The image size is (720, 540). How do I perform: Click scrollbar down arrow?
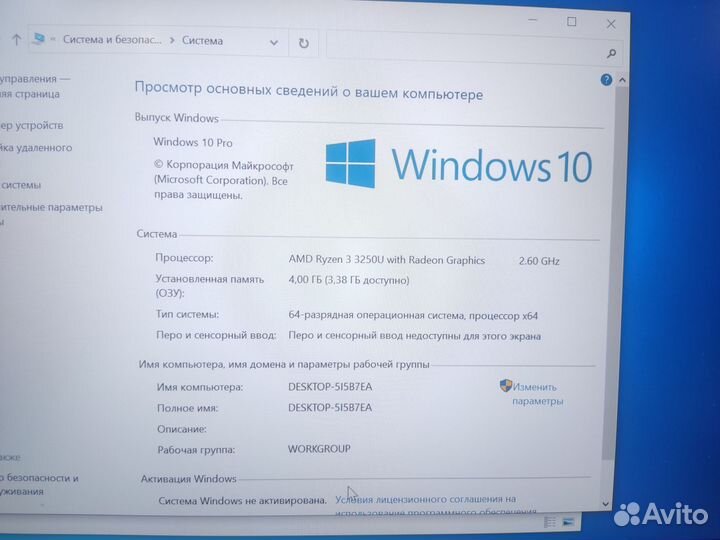pyautogui.click(x=605, y=504)
